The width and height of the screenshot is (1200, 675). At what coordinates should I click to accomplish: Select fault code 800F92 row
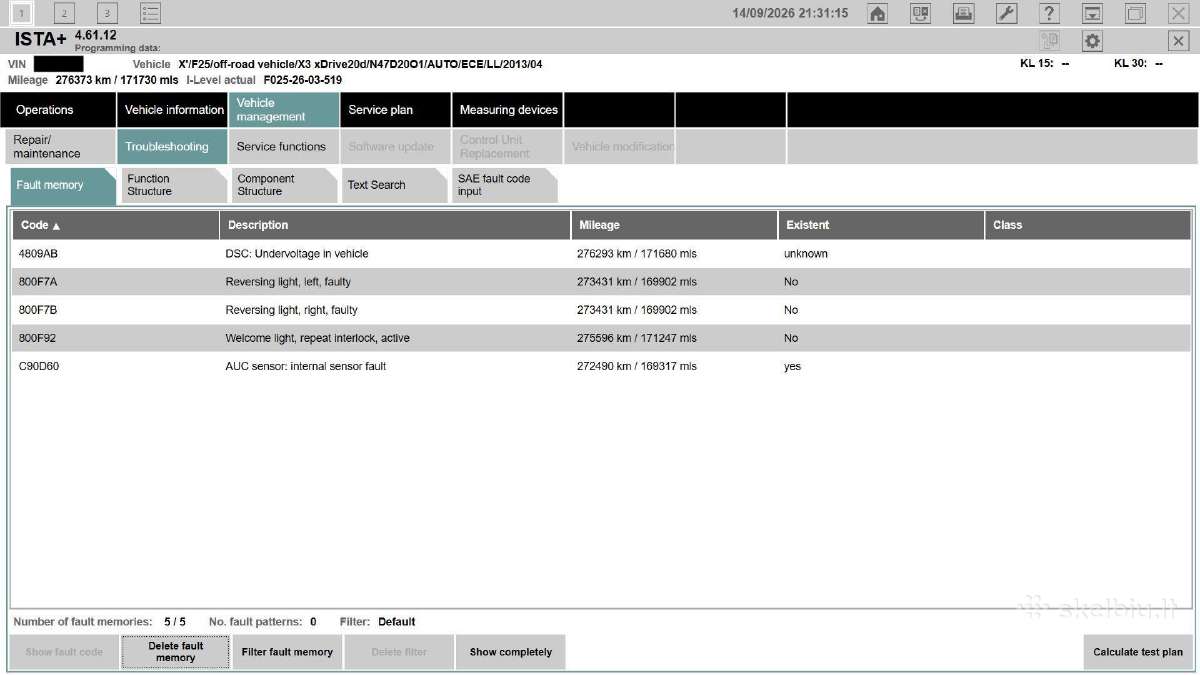[x=601, y=338]
